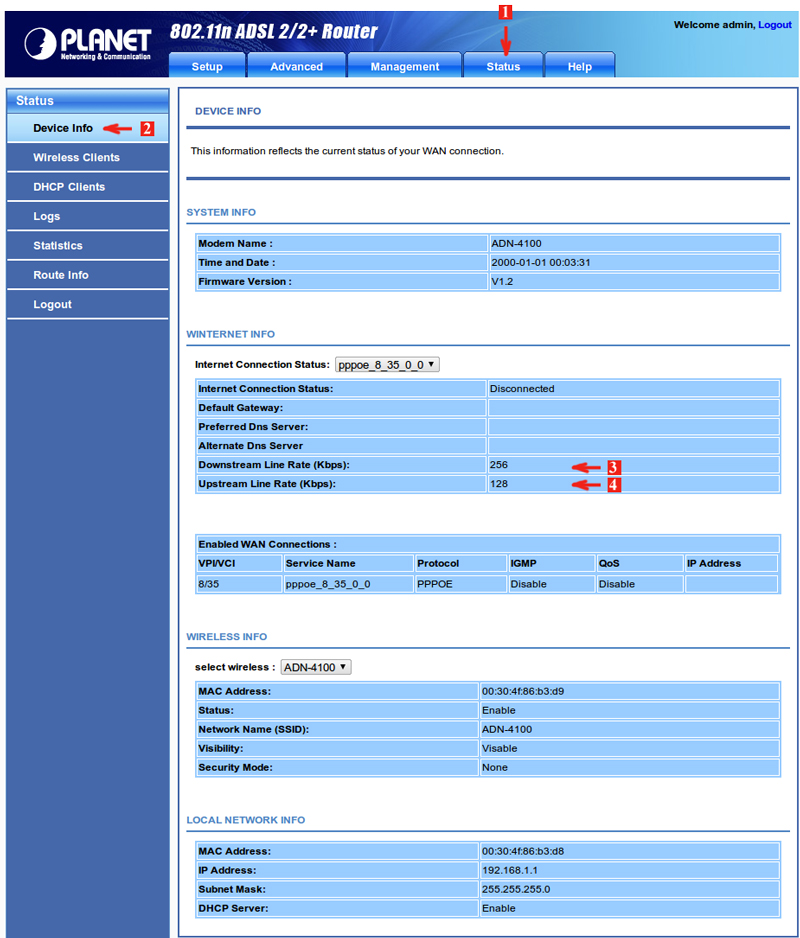Screen dimensions: 800x938
Task: Open the Advanced tab
Action: point(296,66)
